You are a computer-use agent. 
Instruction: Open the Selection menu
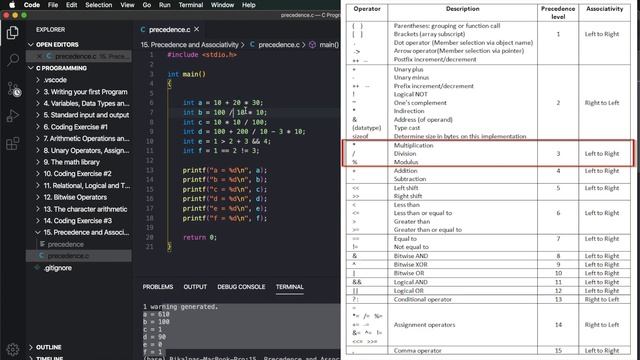click(x=98, y=5)
